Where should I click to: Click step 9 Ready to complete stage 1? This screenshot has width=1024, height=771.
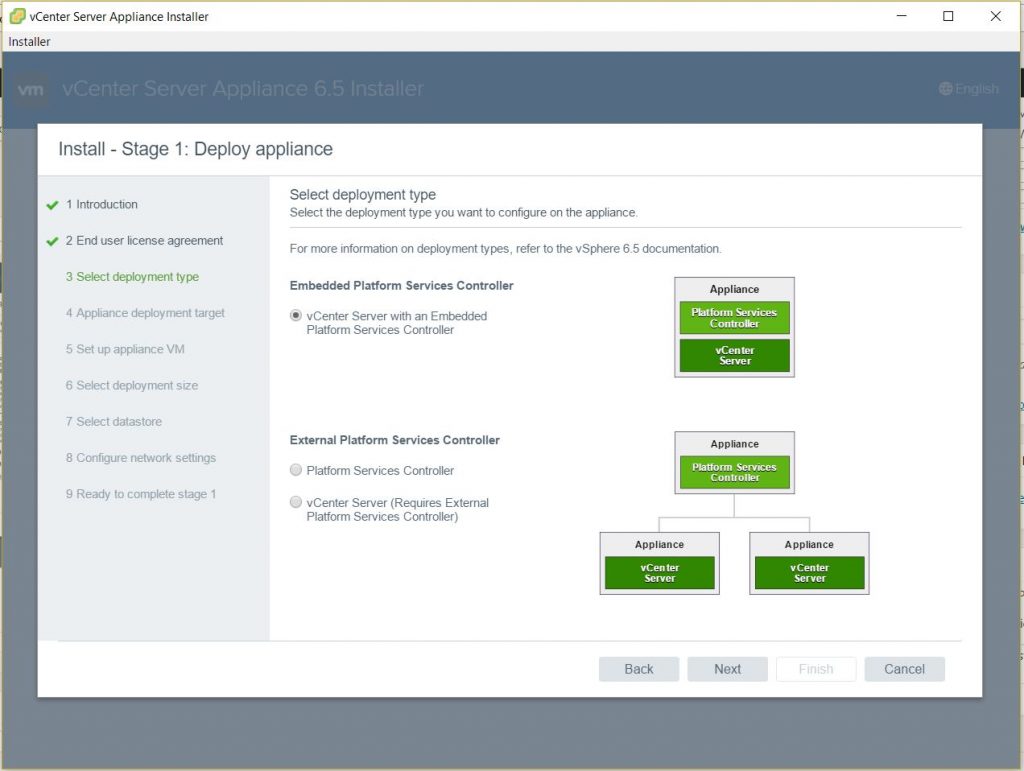(x=140, y=494)
